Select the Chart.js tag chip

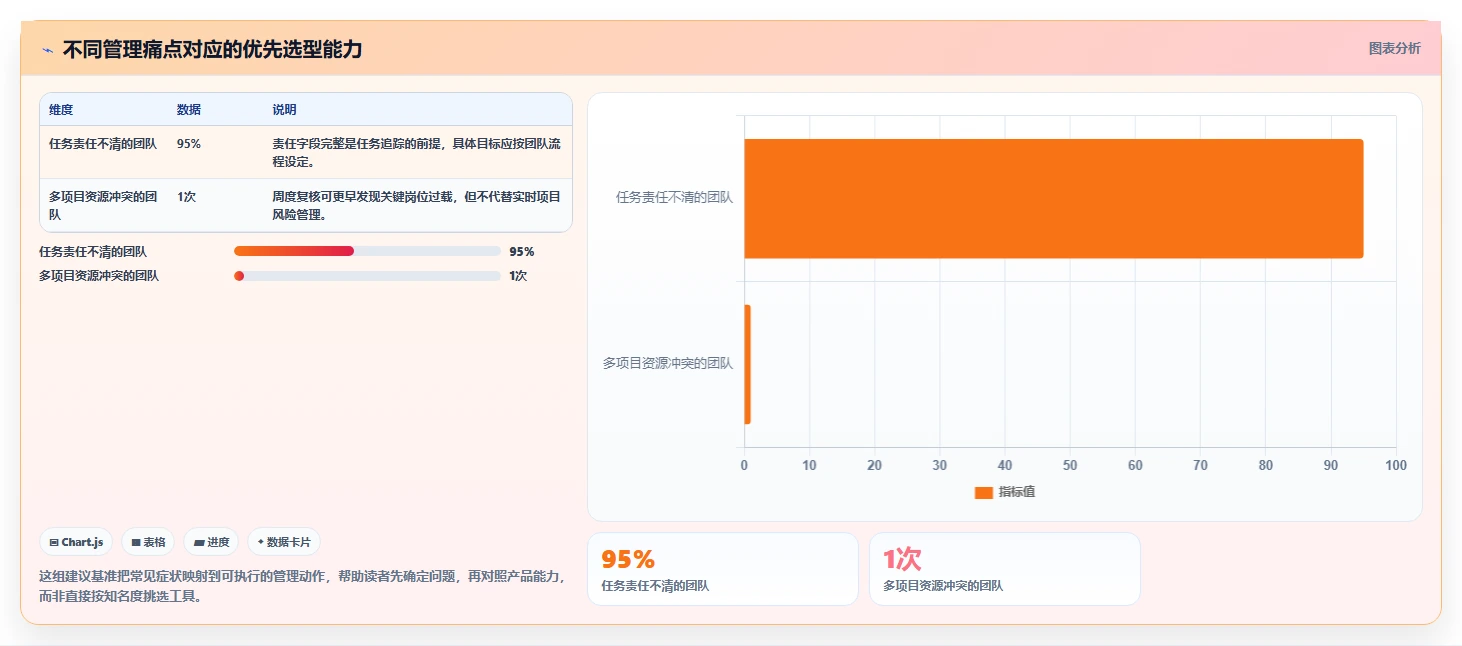tap(76, 542)
